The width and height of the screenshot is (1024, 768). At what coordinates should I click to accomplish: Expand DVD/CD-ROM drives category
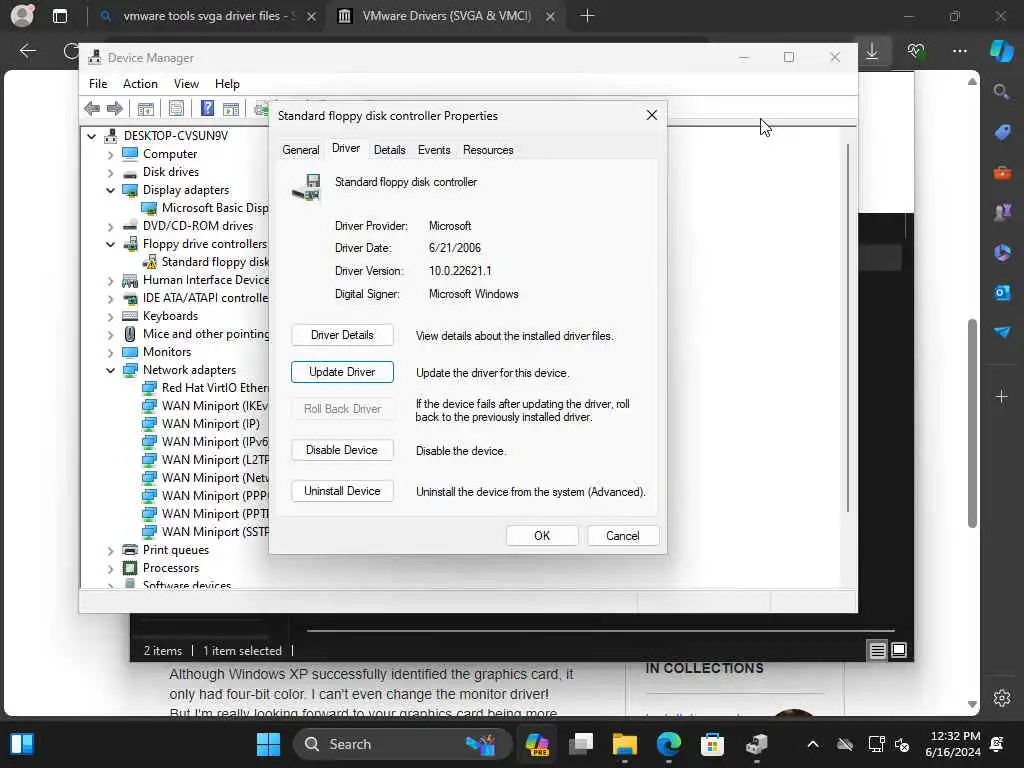click(110, 226)
